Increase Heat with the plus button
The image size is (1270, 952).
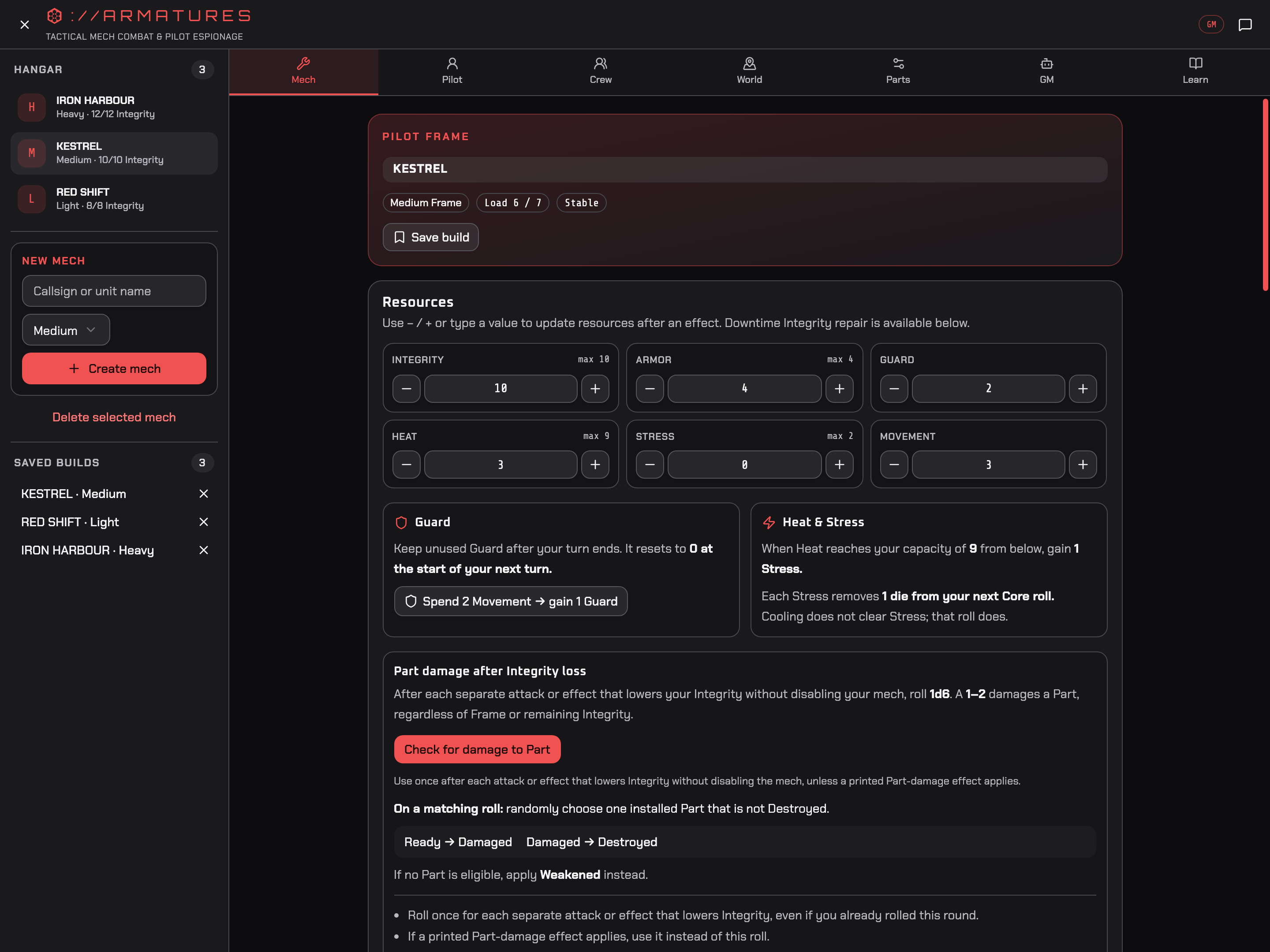tap(595, 464)
